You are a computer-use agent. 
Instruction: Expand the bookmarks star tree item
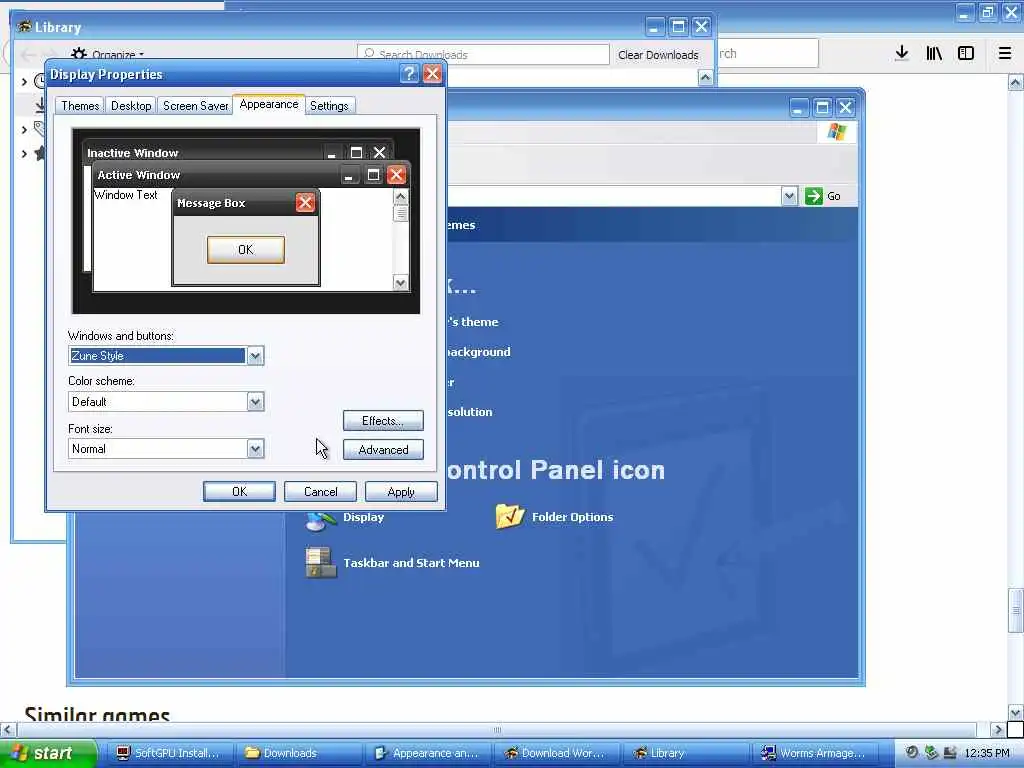24,153
